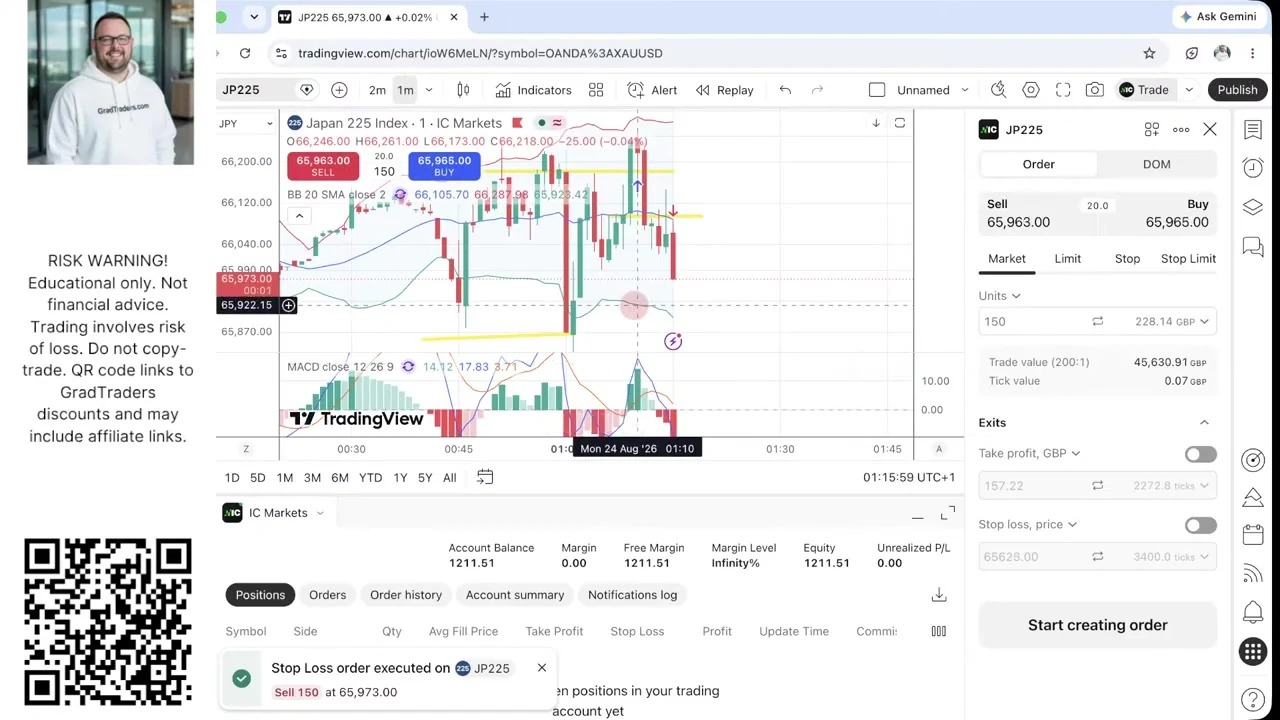This screenshot has width=1280, height=720.
Task: Open the Alert creation icon
Action: (x=652, y=90)
